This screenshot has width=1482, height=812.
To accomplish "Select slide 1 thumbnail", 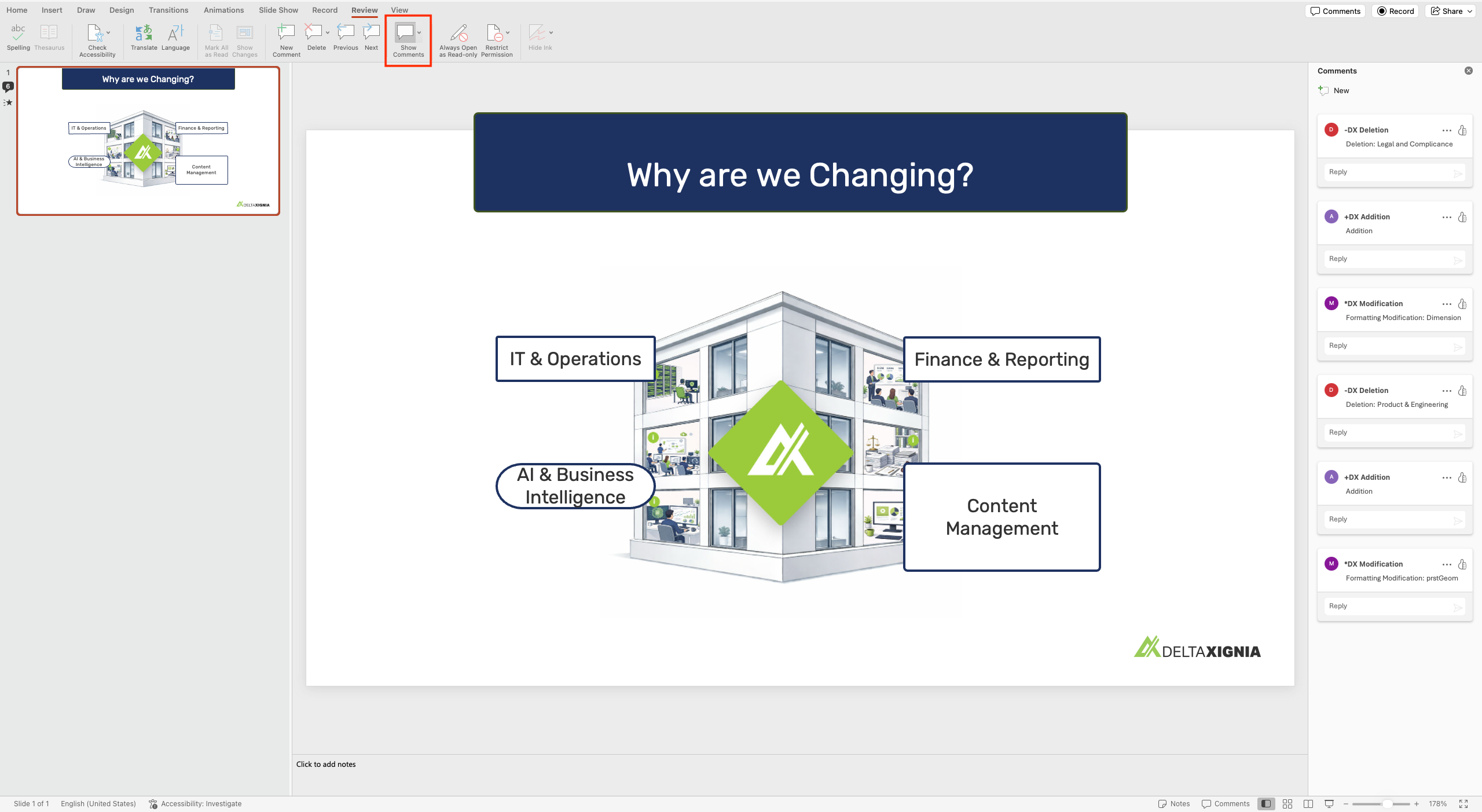I will click(148, 141).
